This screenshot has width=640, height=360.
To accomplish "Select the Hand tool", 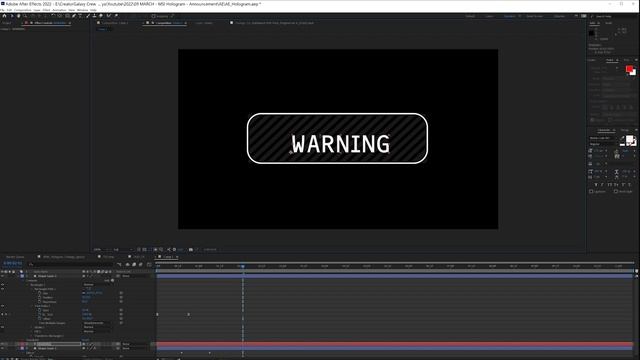I will pyautogui.click(x=18, y=16).
